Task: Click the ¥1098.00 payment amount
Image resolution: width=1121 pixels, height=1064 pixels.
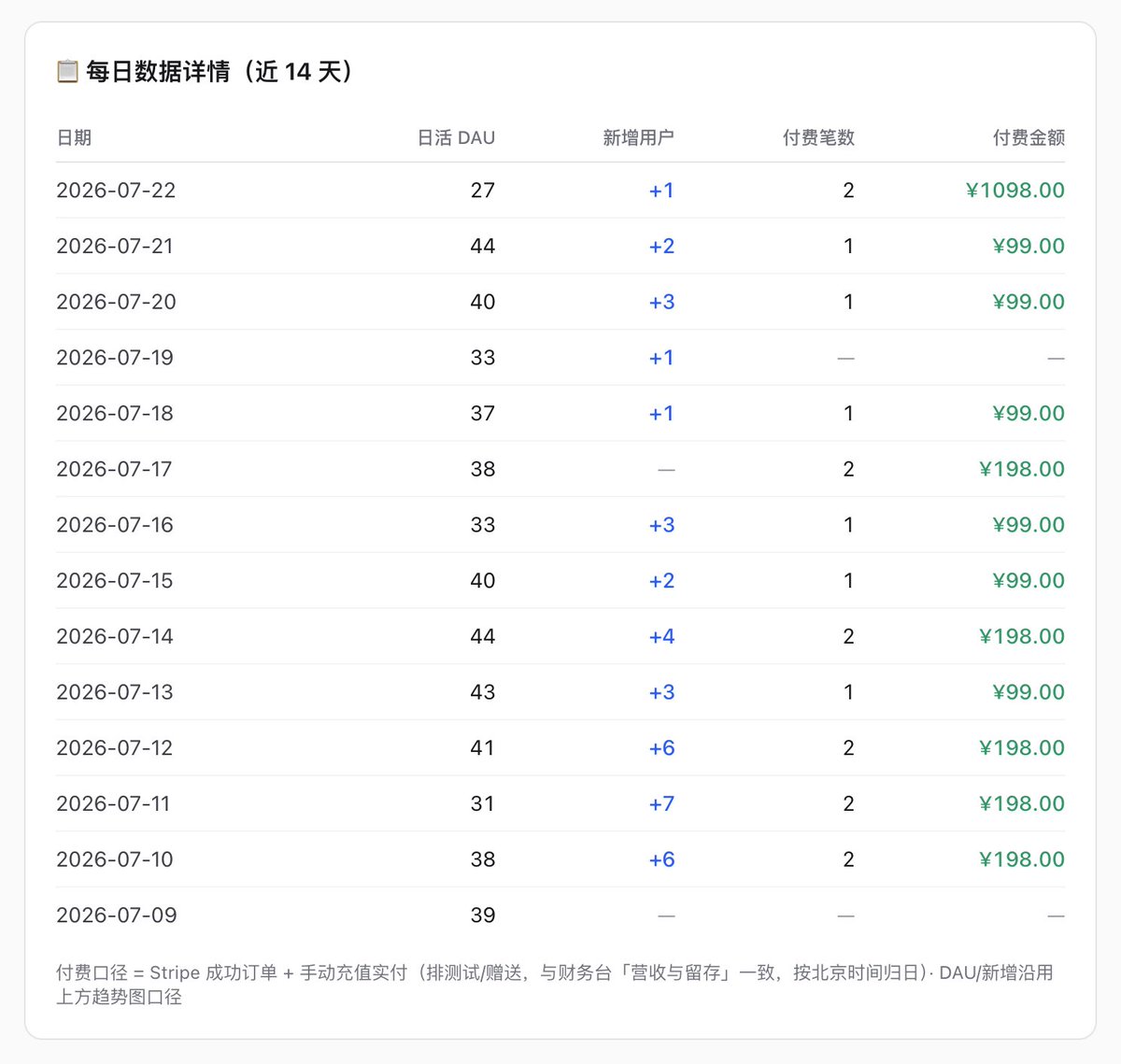Action: [x=1015, y=190]
